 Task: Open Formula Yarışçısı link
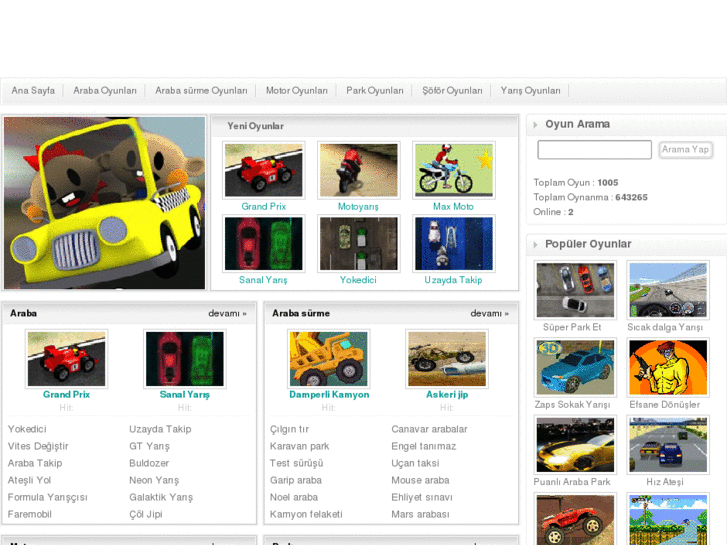click(47, 497)
